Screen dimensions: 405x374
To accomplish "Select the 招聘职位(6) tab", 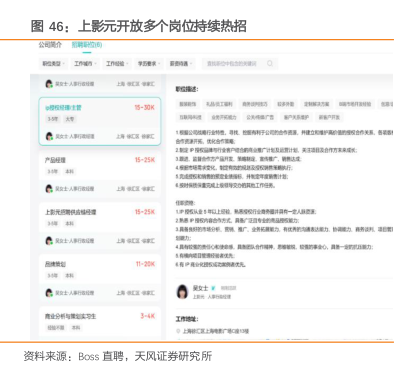I will coord(87,45).
